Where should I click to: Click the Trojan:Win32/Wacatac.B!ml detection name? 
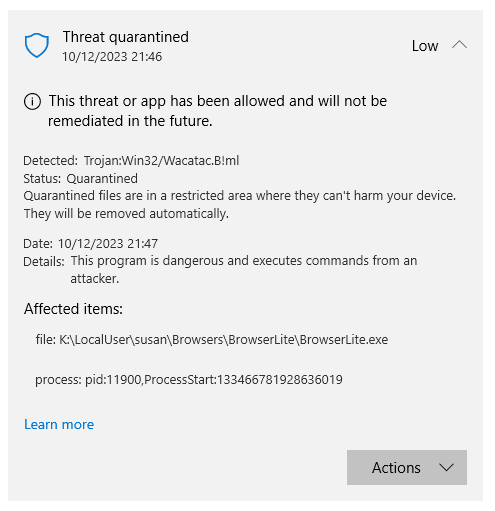click(x=161, y=161)
